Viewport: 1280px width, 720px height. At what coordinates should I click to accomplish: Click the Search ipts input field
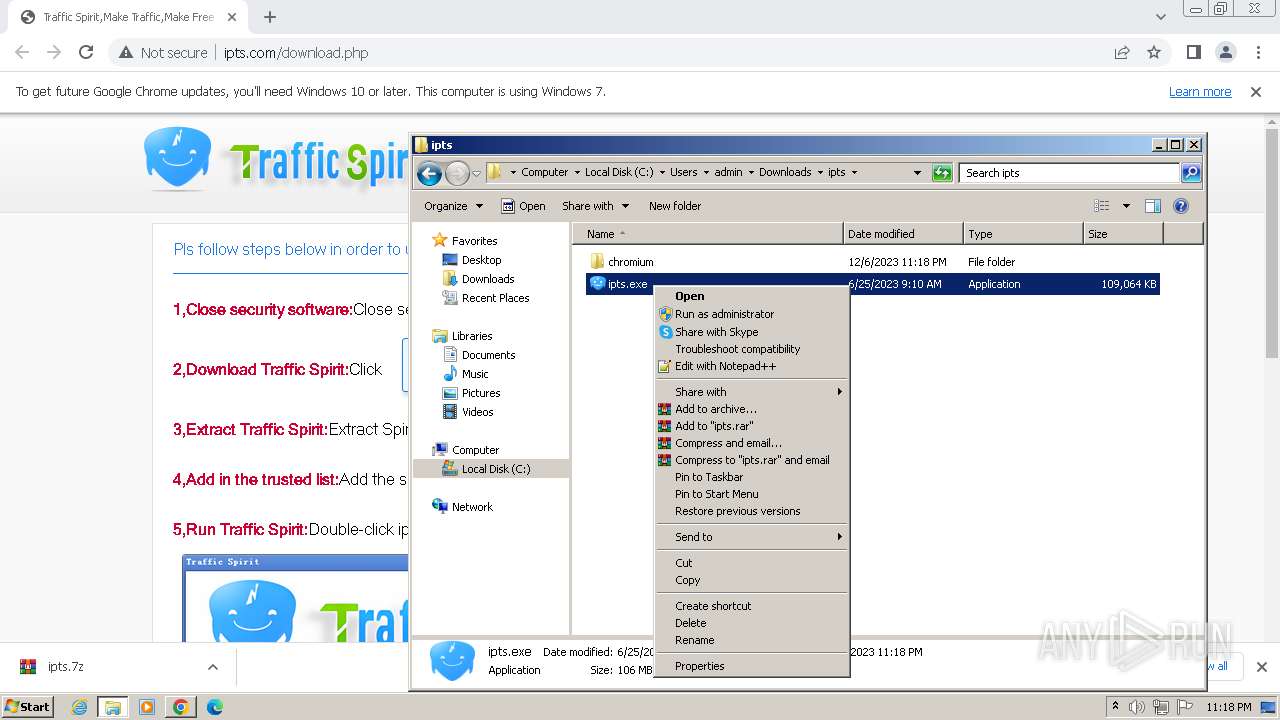pyautogui.click(x=1069, y=173)
